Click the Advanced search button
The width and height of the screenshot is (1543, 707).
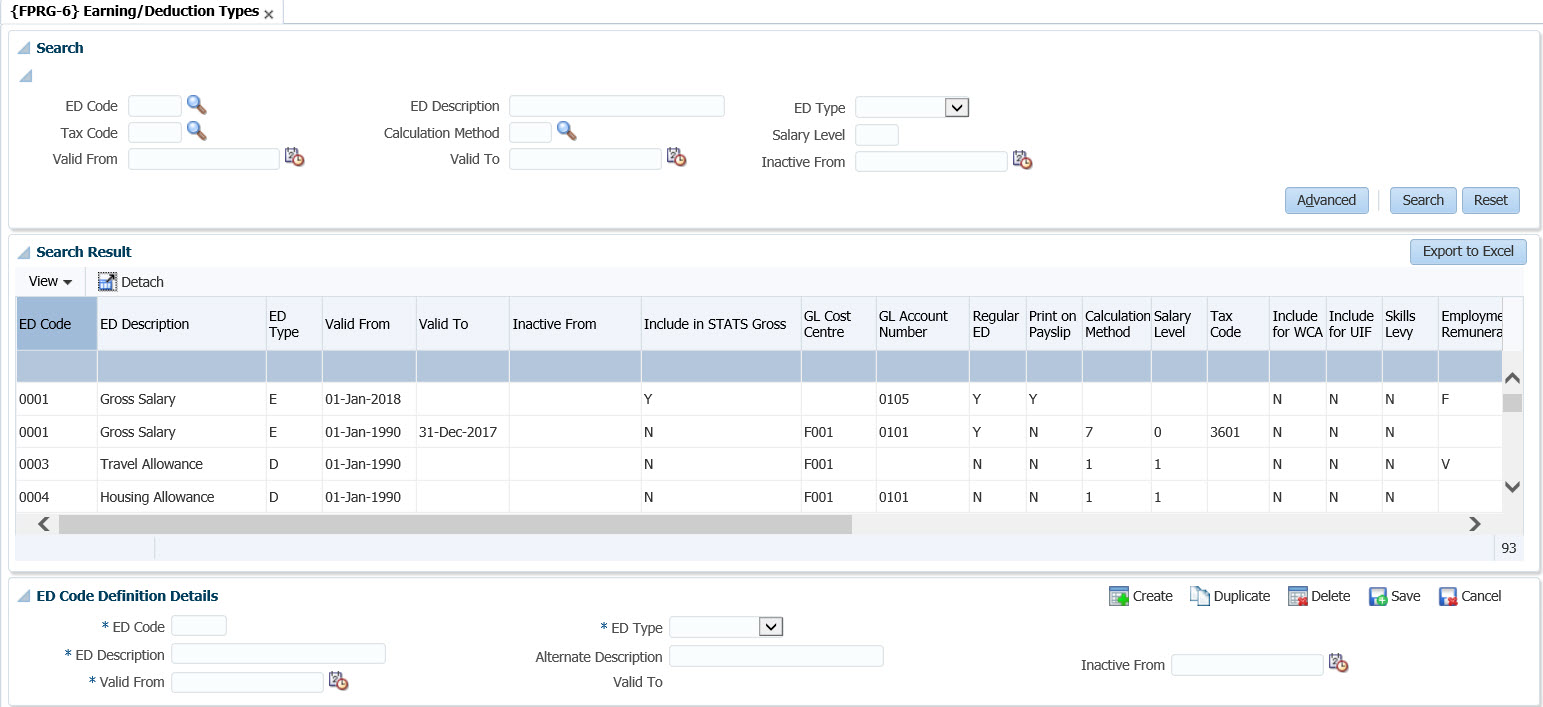(x=1326, y=200)
